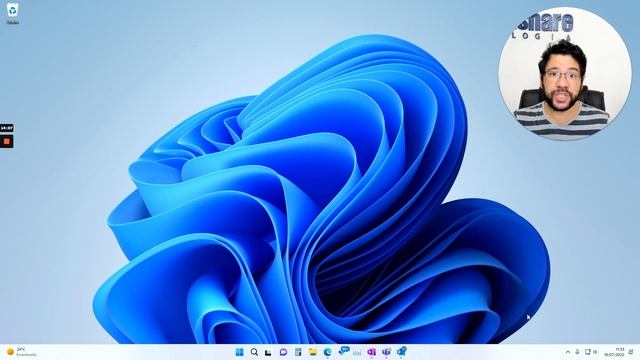Viewport: 640px width, 360px height.
Task: Open File Explorer from taskbar
Action: tap(313, 352)
